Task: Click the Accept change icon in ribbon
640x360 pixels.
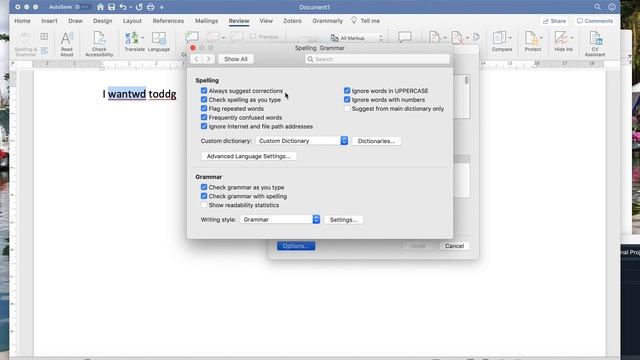Action: (434, 38)
